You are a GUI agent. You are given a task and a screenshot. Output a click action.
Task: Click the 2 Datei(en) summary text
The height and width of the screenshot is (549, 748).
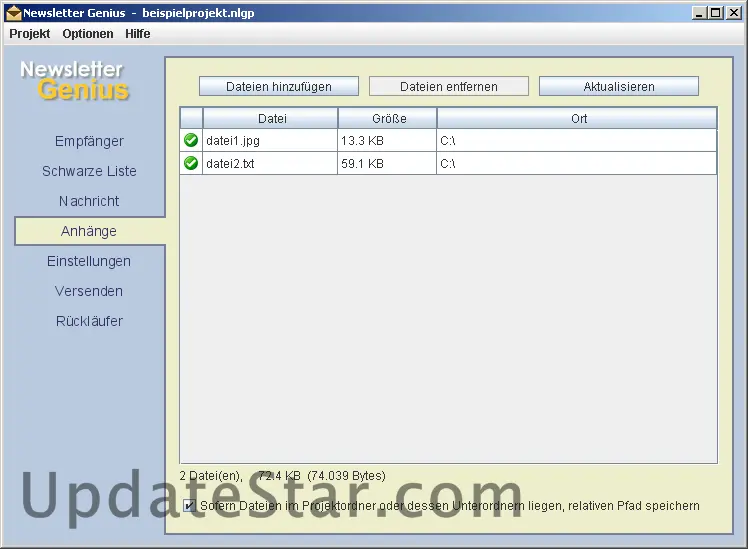coord(211,476)
